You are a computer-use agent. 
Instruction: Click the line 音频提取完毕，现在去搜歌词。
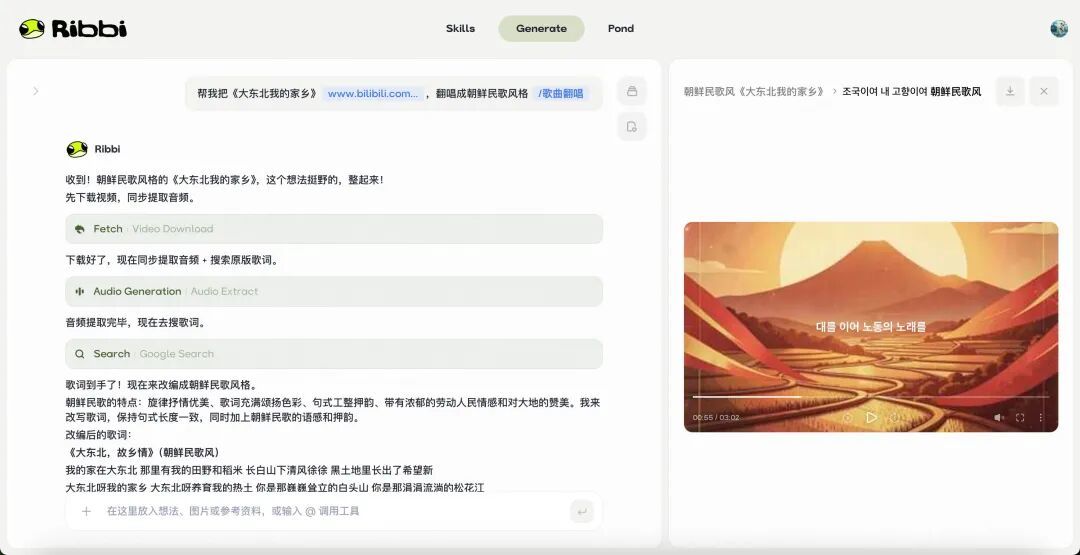[136, 322]
